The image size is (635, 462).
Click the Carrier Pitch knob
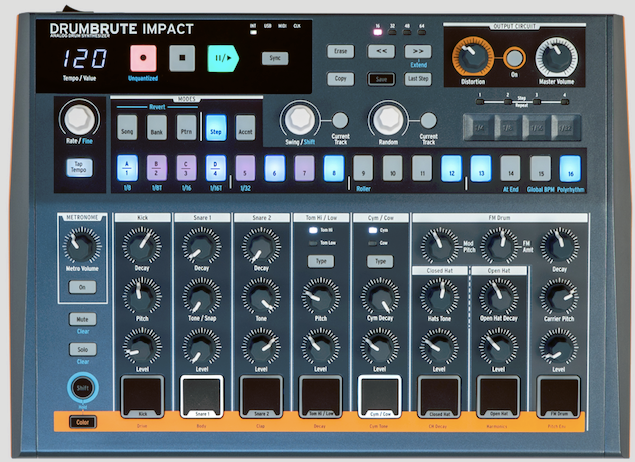(x=559, y=297)
